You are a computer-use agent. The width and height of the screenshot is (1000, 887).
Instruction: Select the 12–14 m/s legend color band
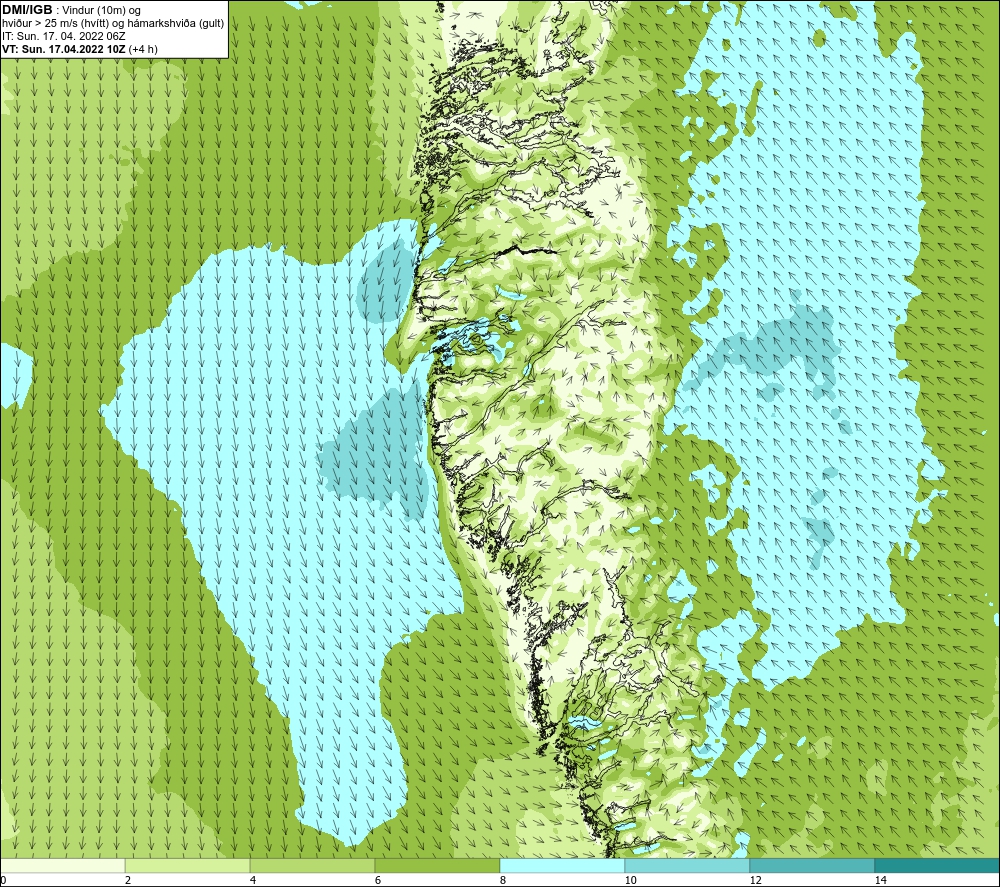pyautogui.click(x=812, y=865)
